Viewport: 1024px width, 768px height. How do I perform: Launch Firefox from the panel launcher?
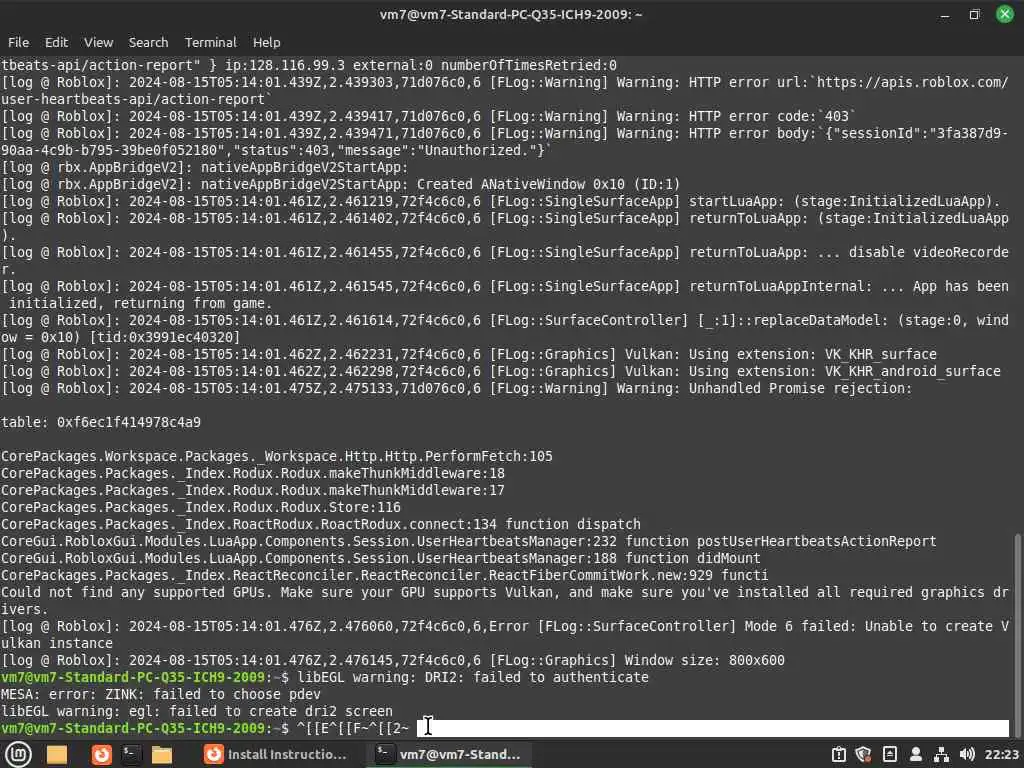click(101, 754)
